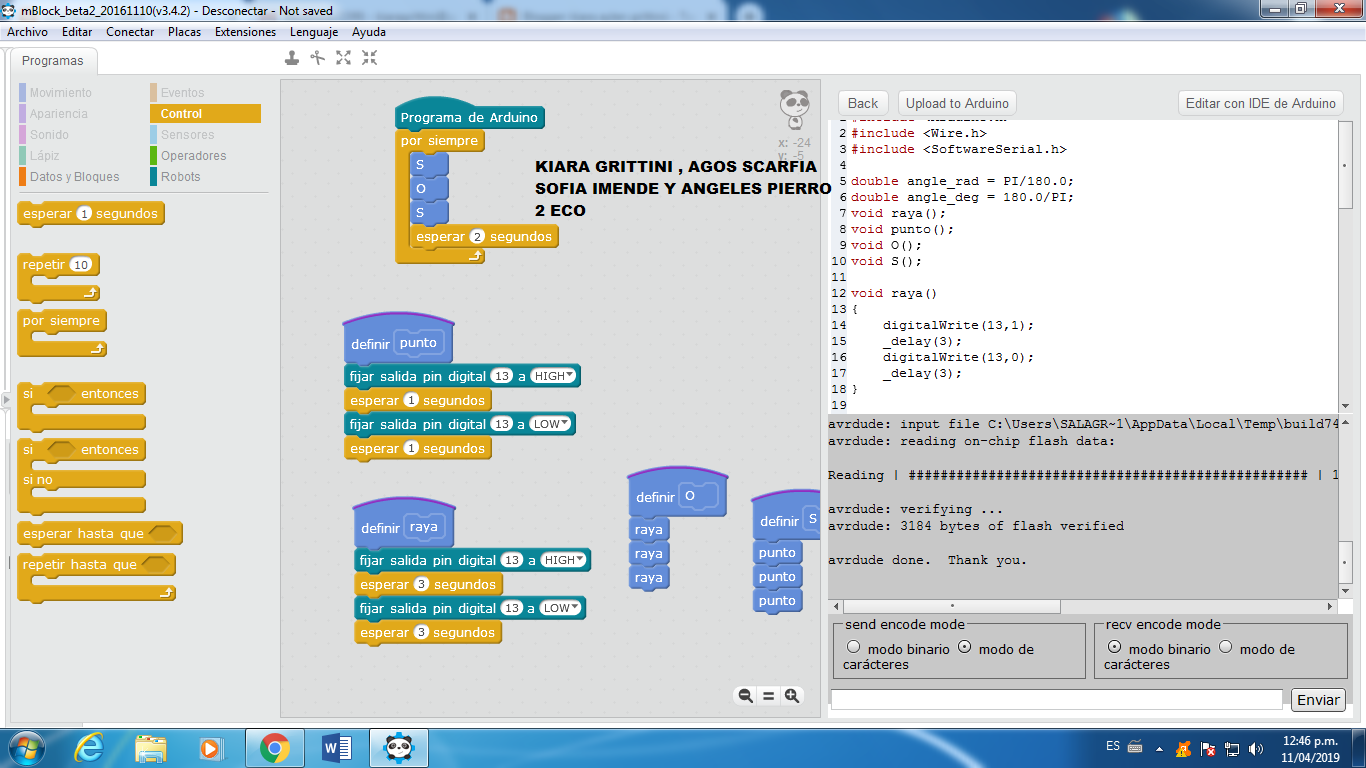The image size is (1366, 768).
Task: Switch to mBlock panda taskbar icon
Action: [x=399, y=748]
